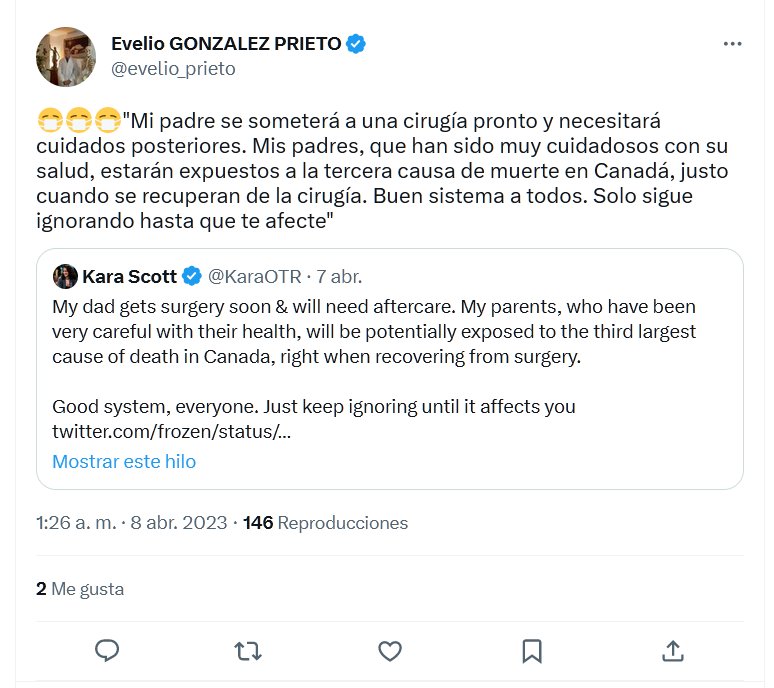
Task: Click Evelio's profile avatar photo
Action: point(65,56)
